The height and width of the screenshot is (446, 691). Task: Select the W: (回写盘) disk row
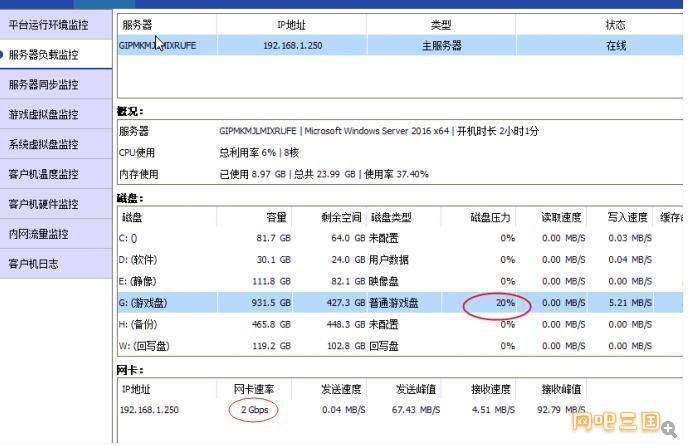(400, 346)
